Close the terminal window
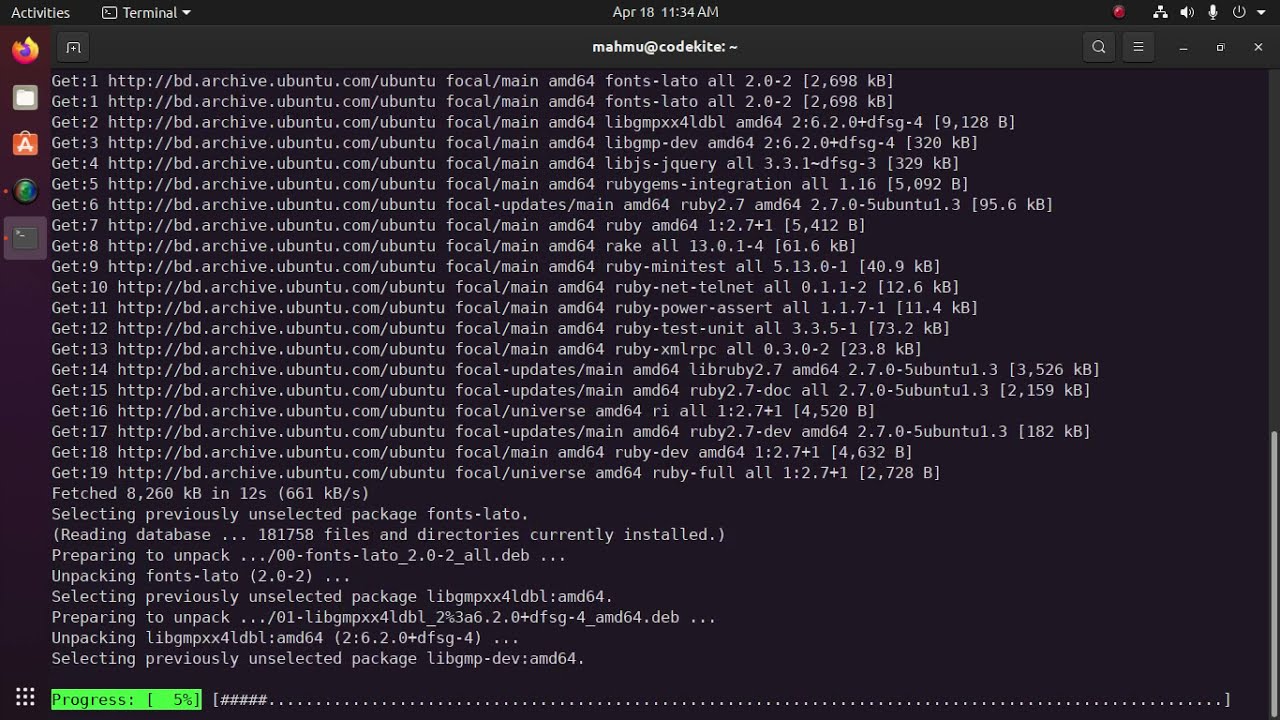Image resolution: width=1280 pixels, height=720 pixels. (1258, 47)
